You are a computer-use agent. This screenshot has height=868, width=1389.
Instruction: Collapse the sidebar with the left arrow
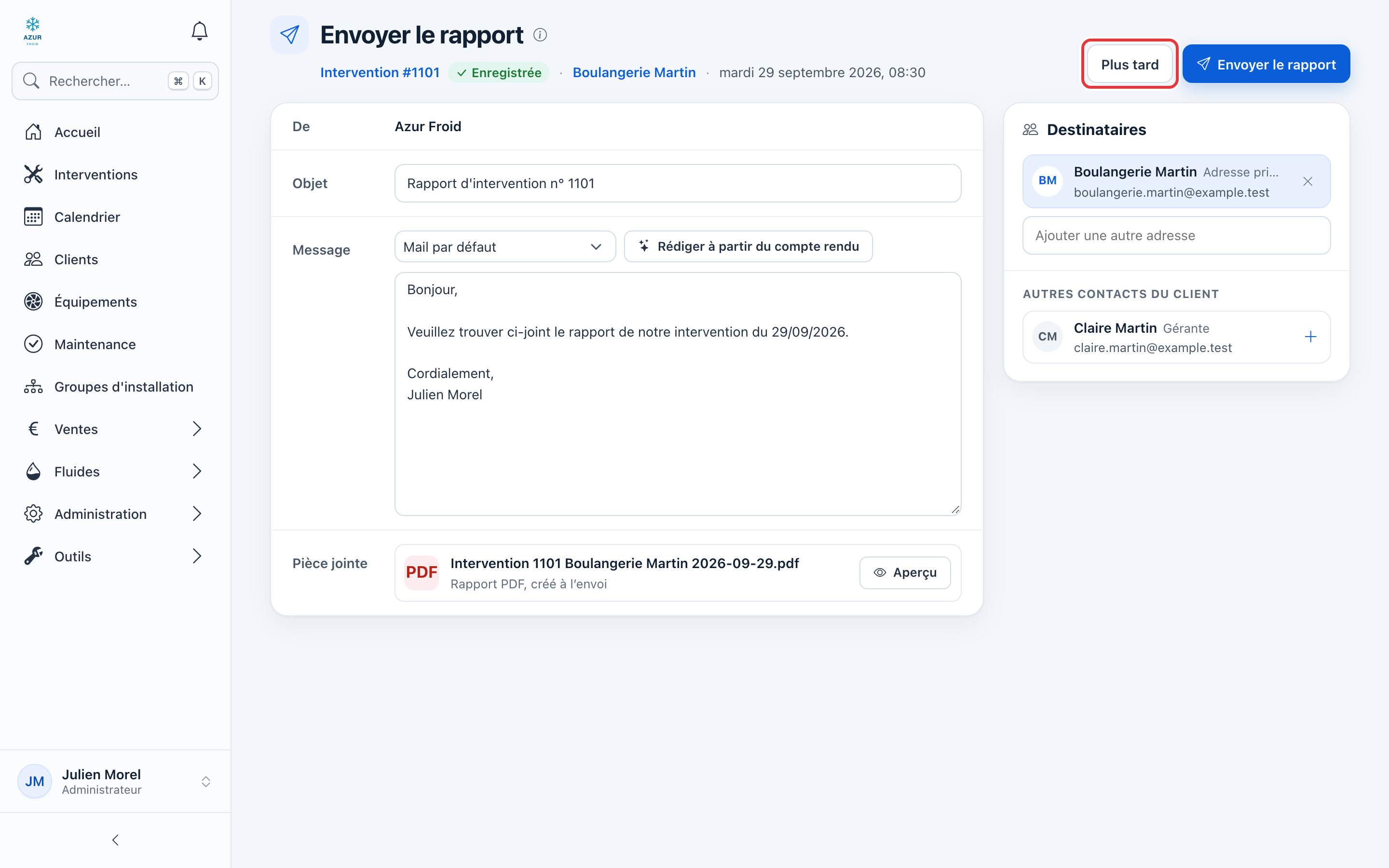tap(115, 840)
